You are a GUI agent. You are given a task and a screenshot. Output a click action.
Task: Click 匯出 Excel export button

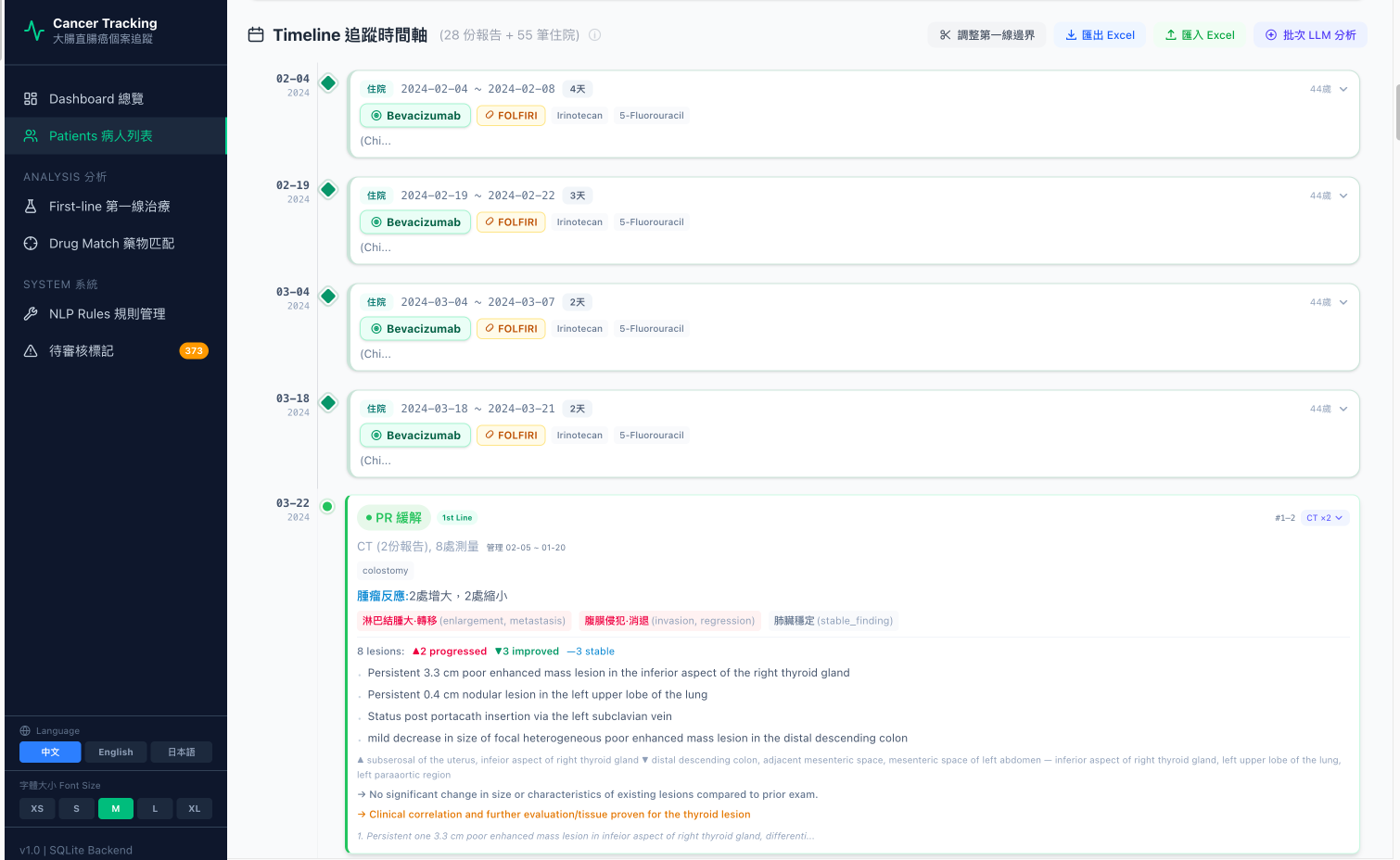(1100, 35)
